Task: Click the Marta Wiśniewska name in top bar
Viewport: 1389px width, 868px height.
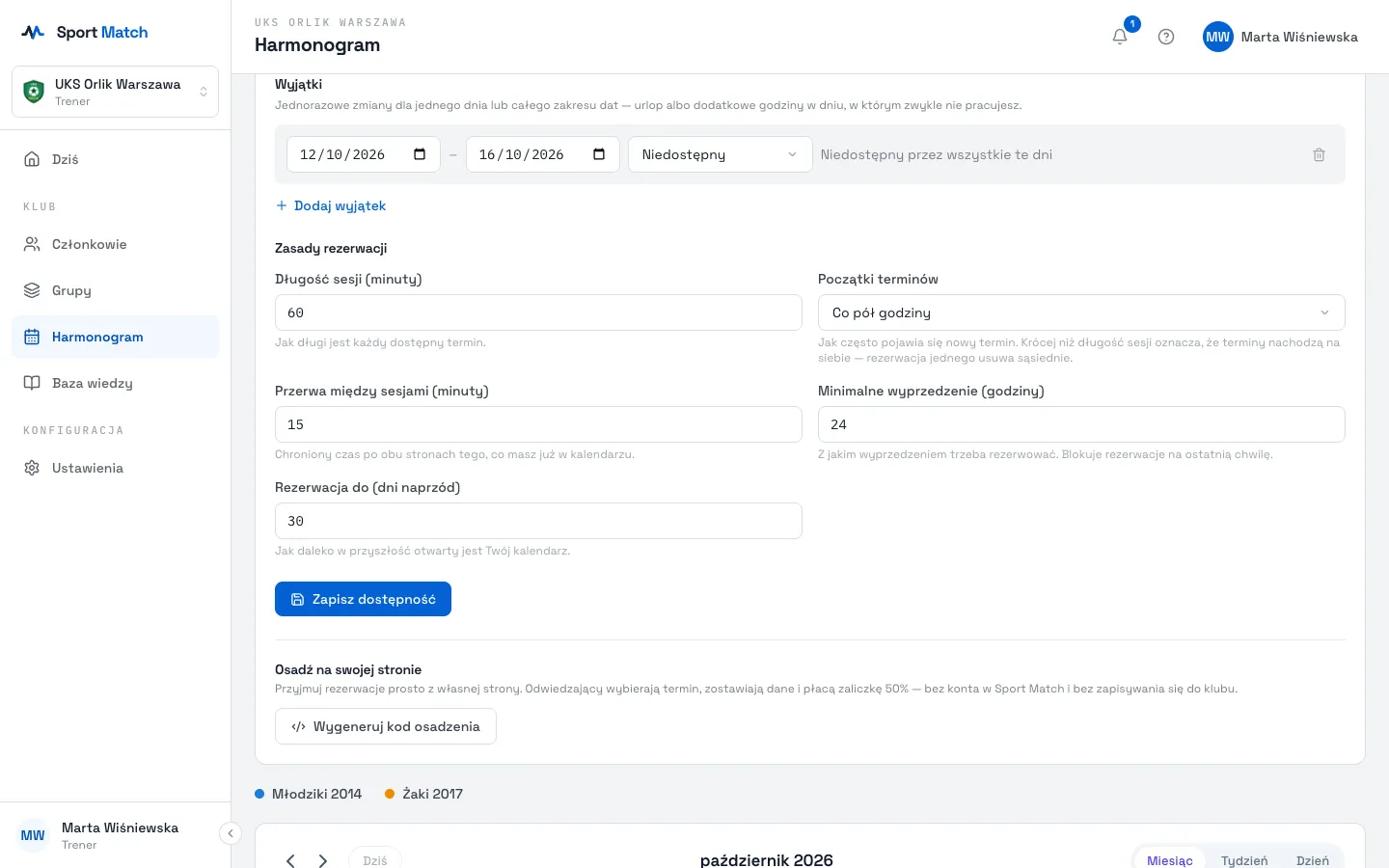Action: [1299, 37]
